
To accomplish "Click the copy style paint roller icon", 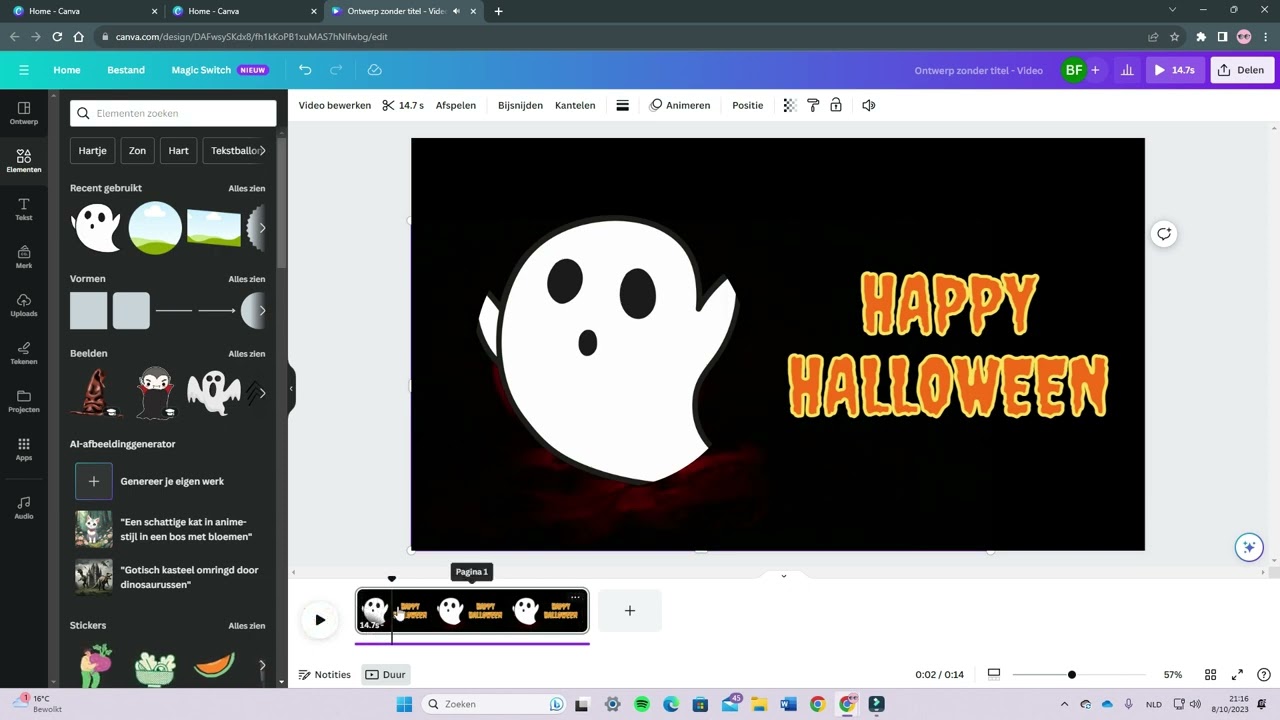I will [813, 105].
